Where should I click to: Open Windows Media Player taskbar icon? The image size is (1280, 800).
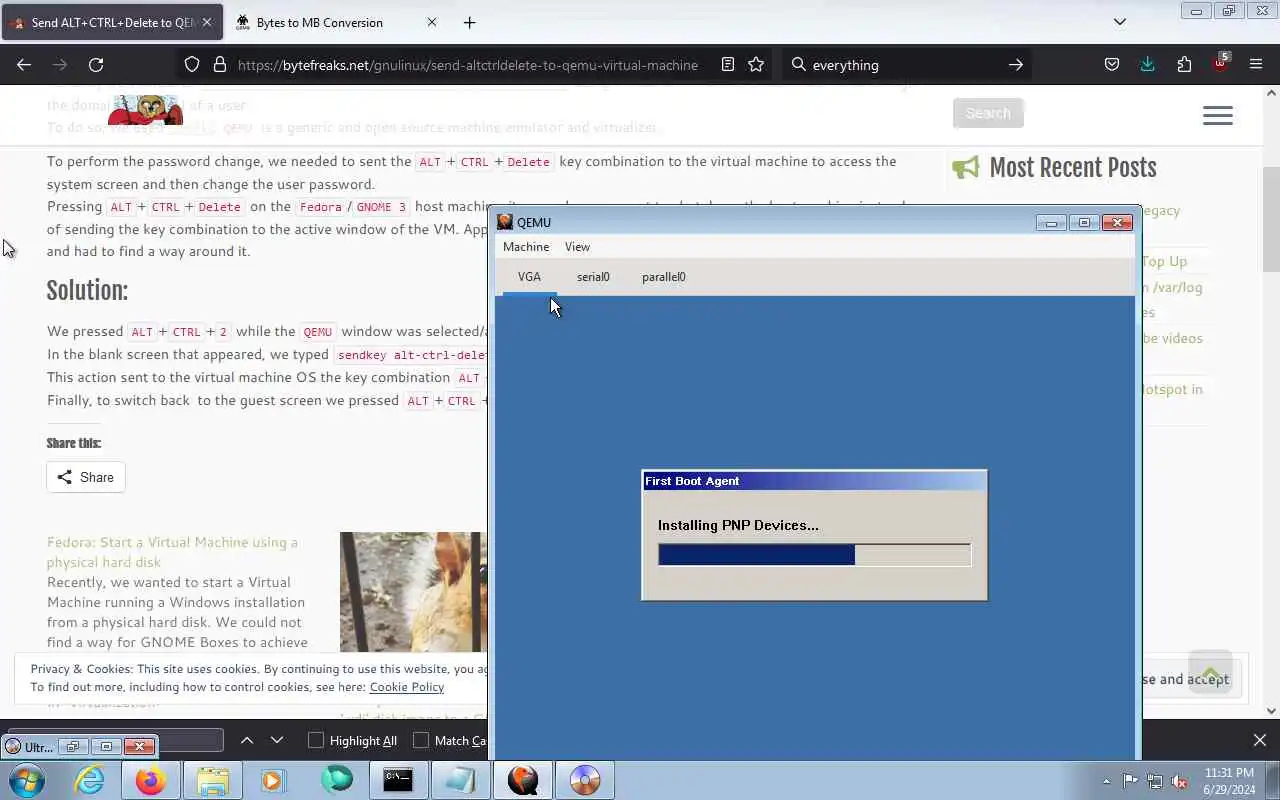[x=275, y=780]
